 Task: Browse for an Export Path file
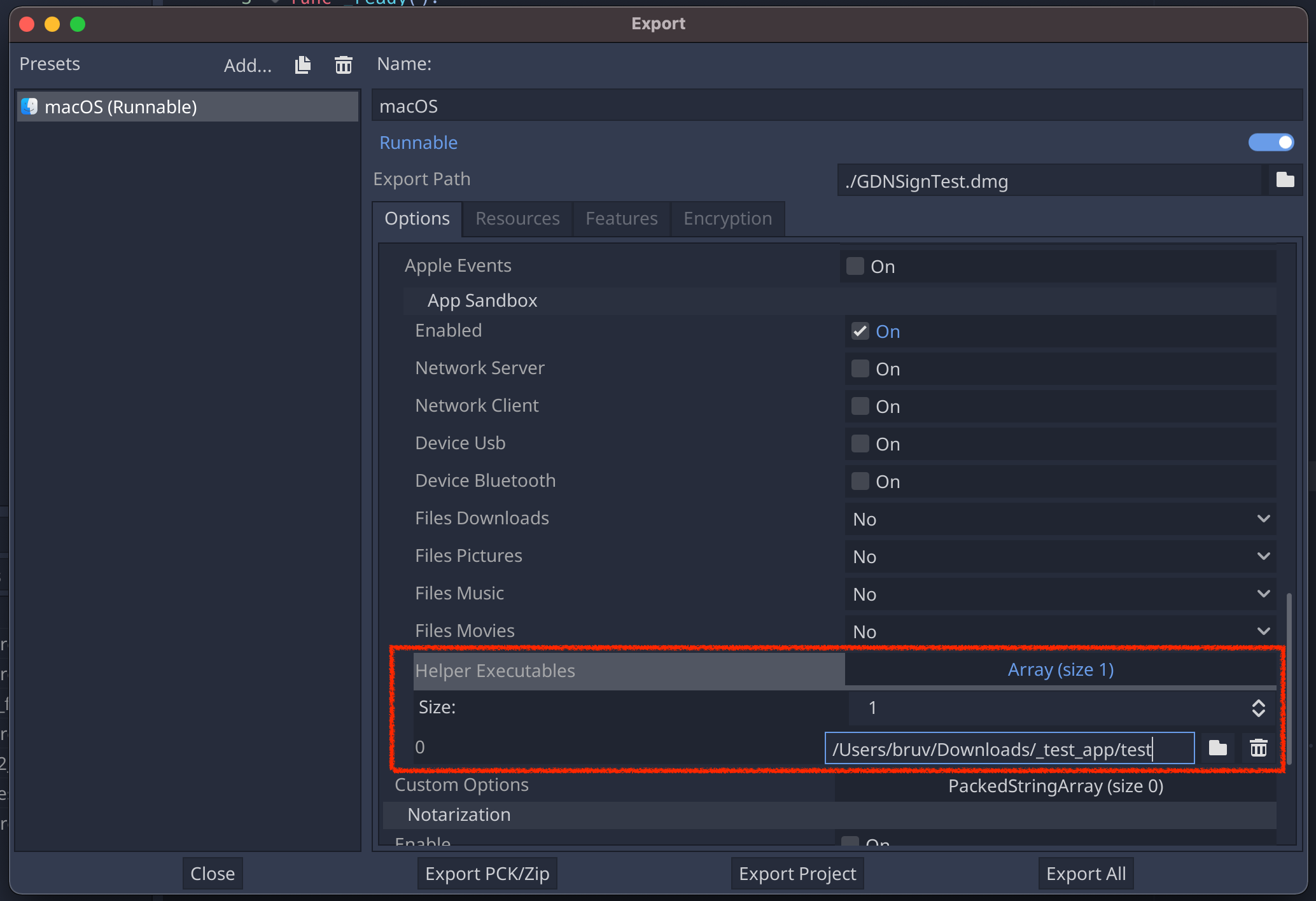click(1285, 180)
